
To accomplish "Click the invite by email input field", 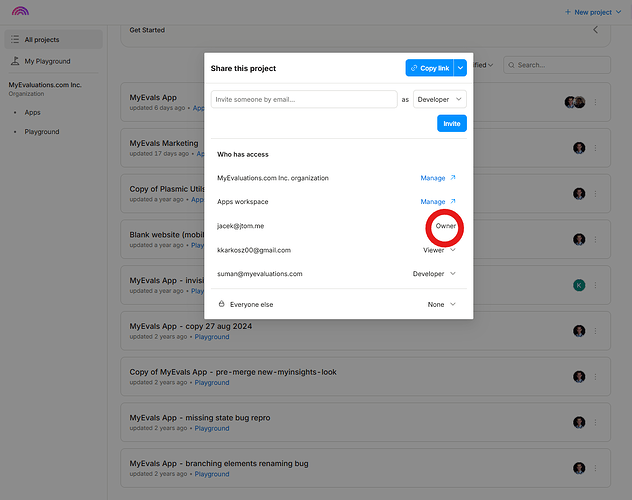I will [304, 100].
